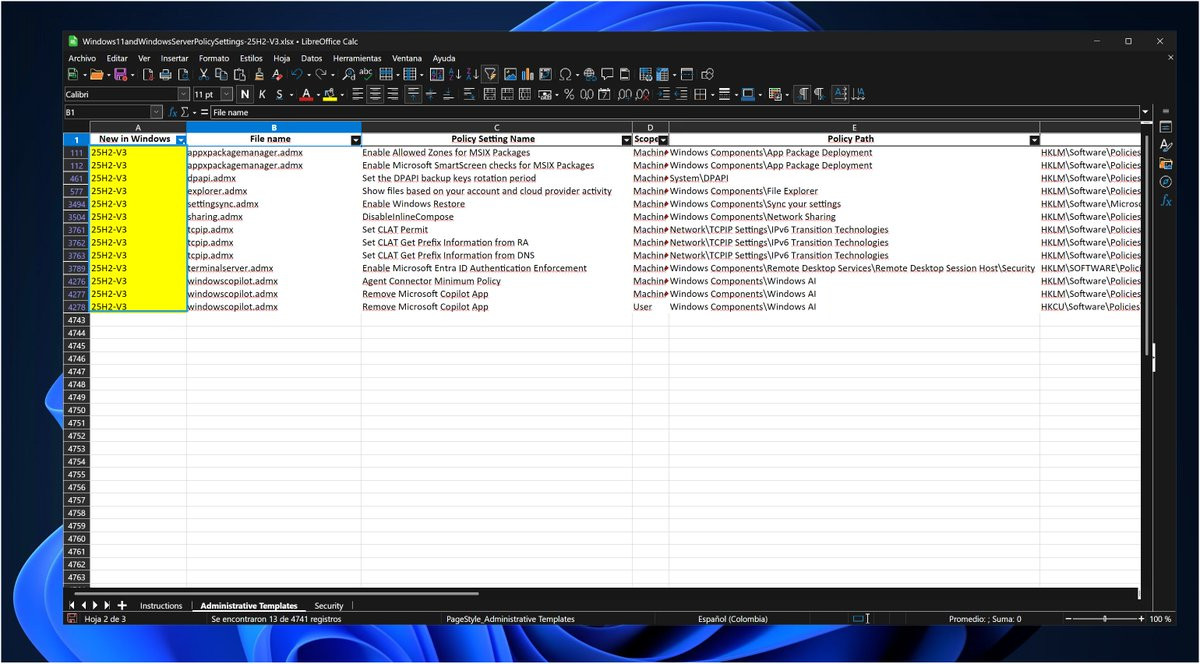Click Sort Descending icon
This screenshot has height=664, width=1200.
472,74
